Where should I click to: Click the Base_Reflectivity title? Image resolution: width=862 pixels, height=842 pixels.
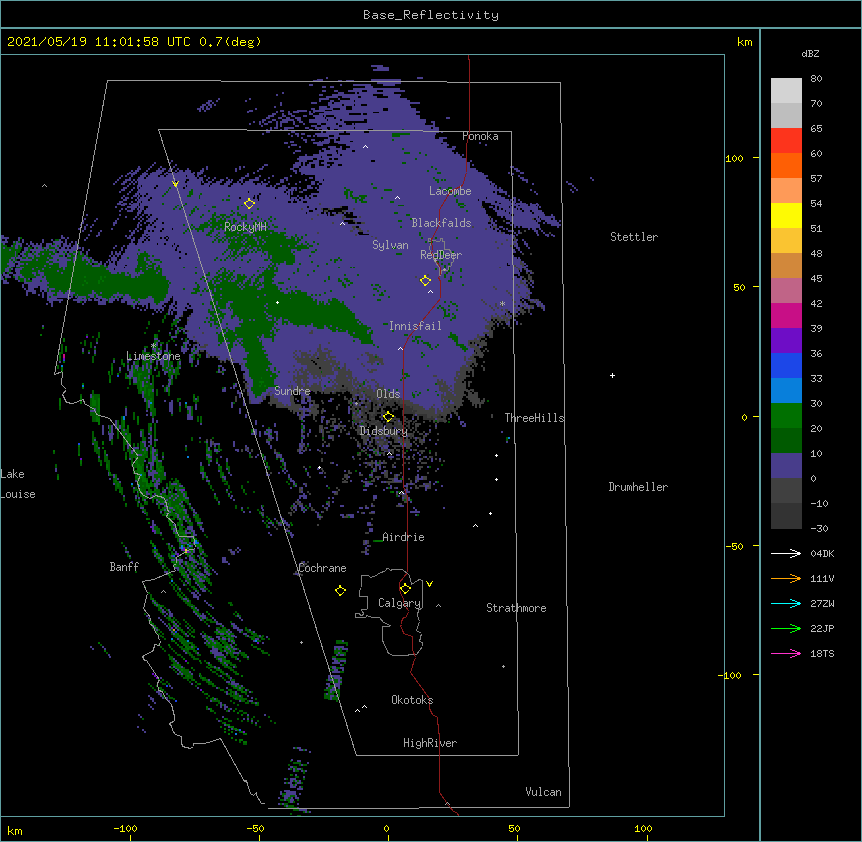(431, 15)
